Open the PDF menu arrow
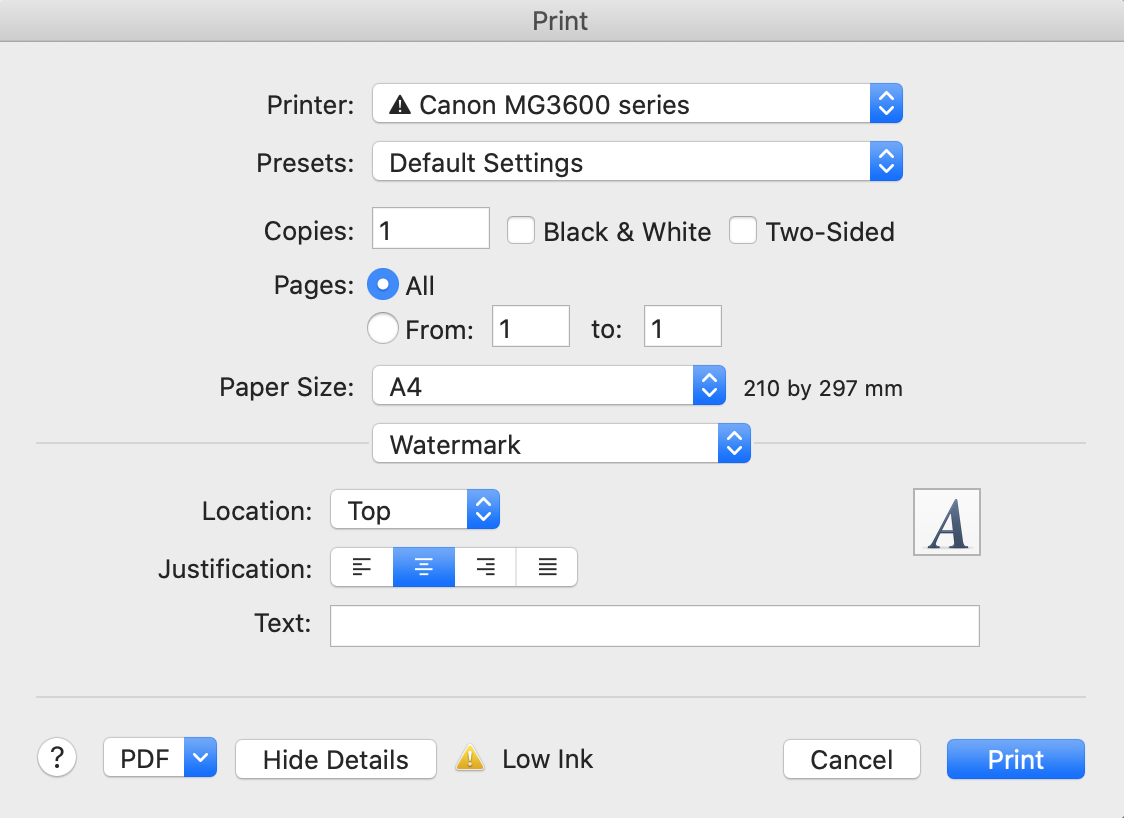This screenshot has height=818, width=1124. click(x=201, y=758)
